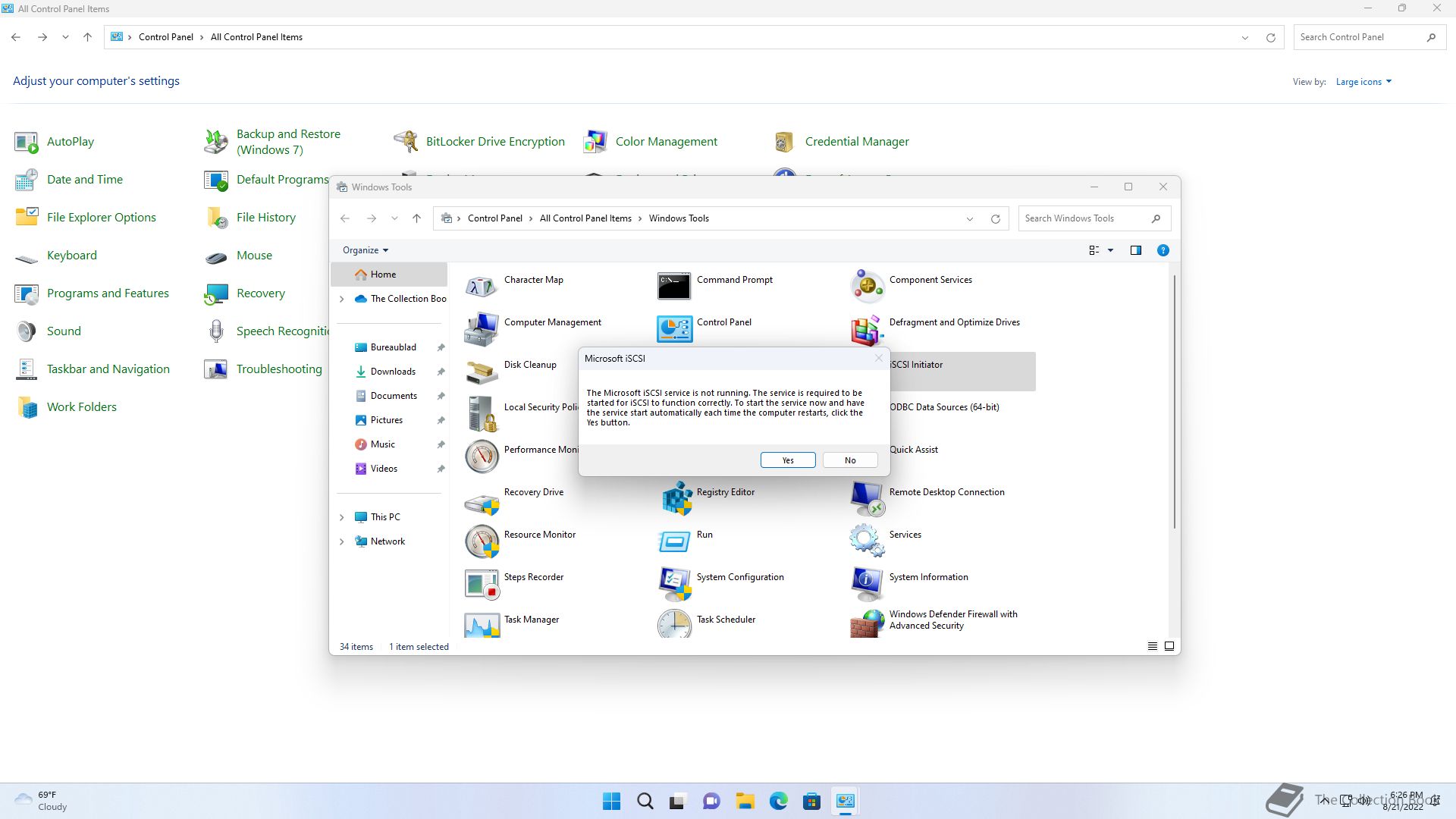Image resolution: width=1456 pixels, height=819 pixels.
Task: Open Computer Management icon
Action: tap(482, 329)
